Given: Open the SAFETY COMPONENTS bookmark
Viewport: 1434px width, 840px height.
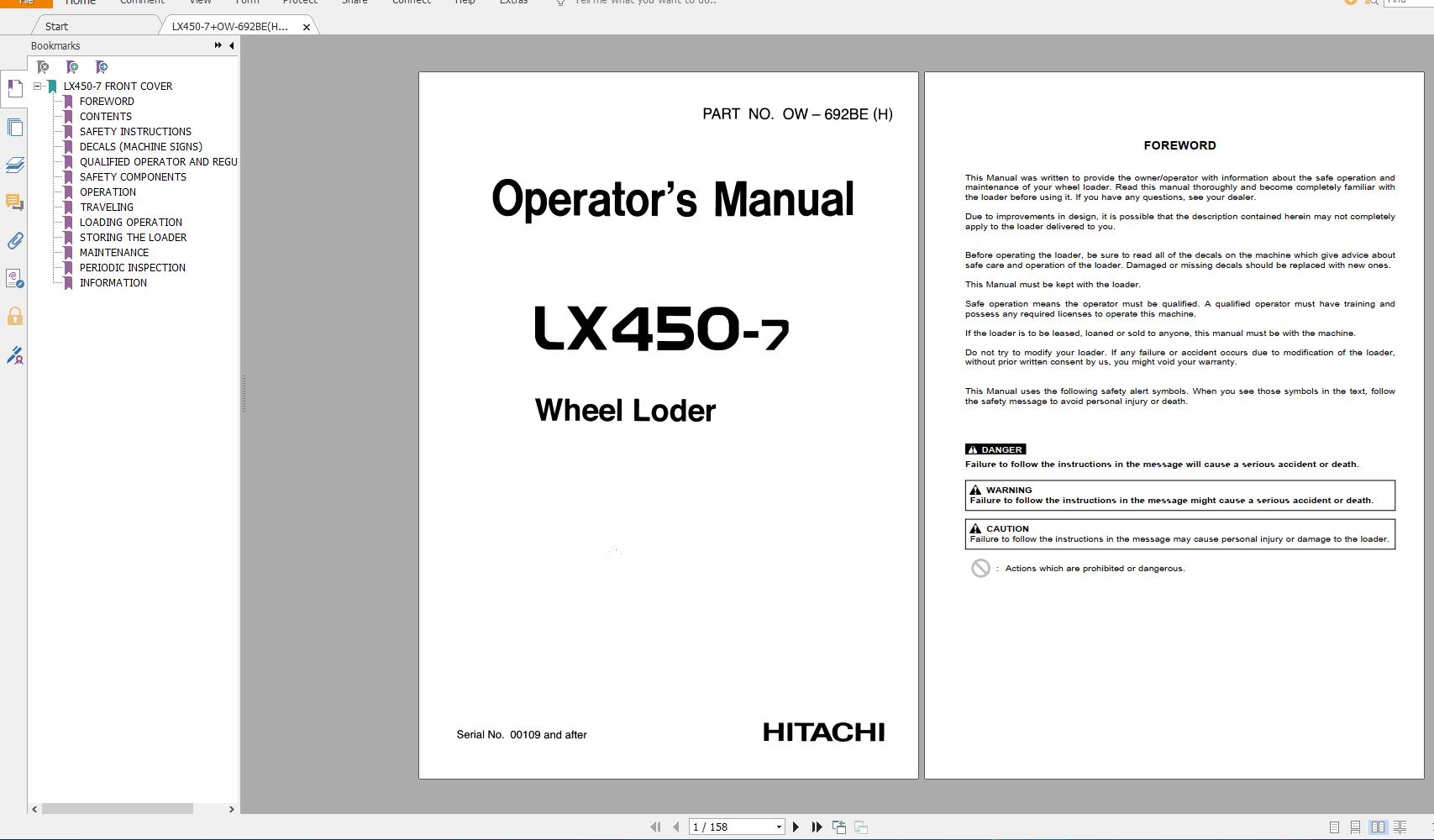Looking at the screenshot, I should [133, 176].
